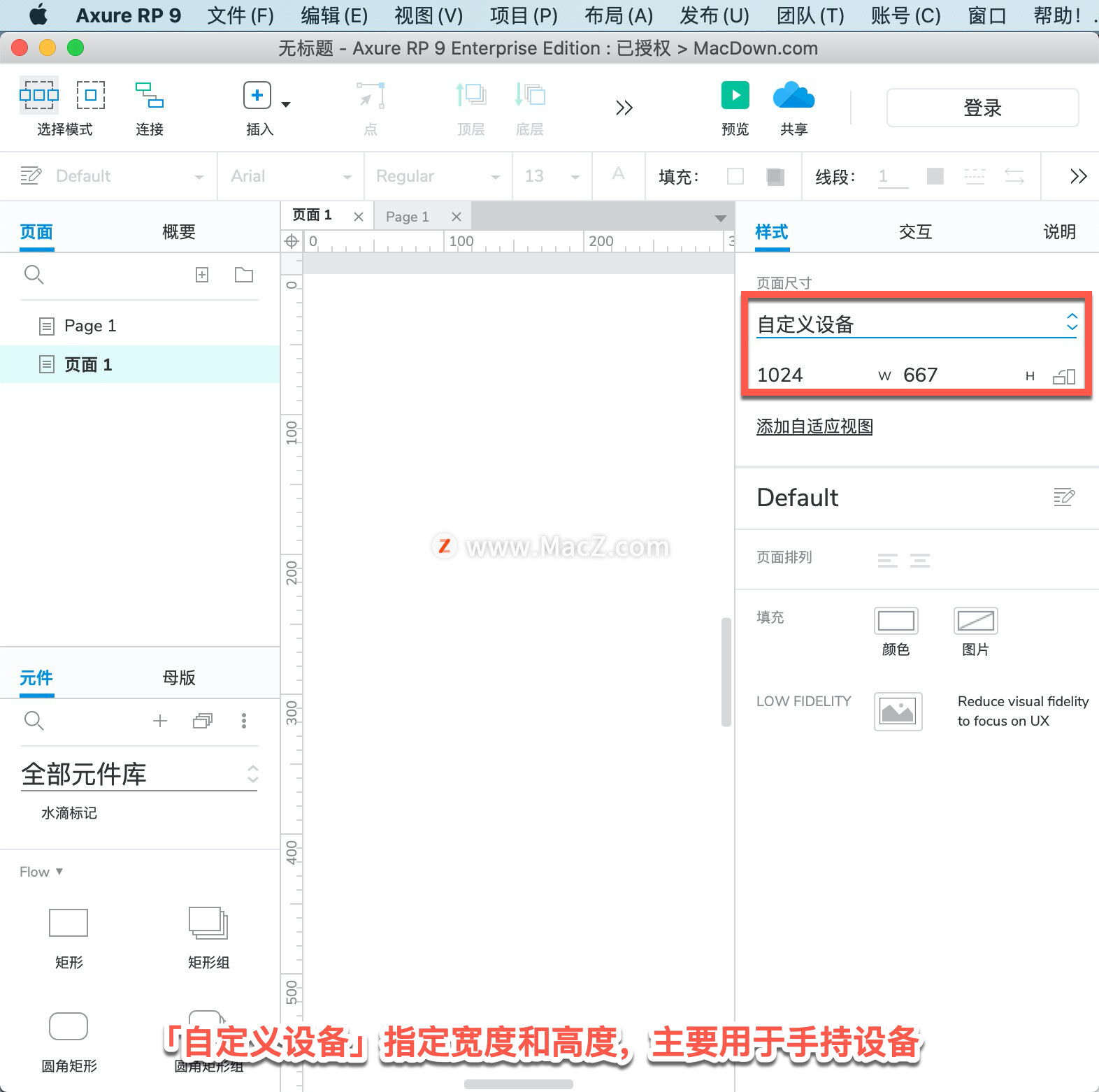Switch to the Pages (页面) tab
This screenshot has width=1099, height=1092.
point(36,231)
